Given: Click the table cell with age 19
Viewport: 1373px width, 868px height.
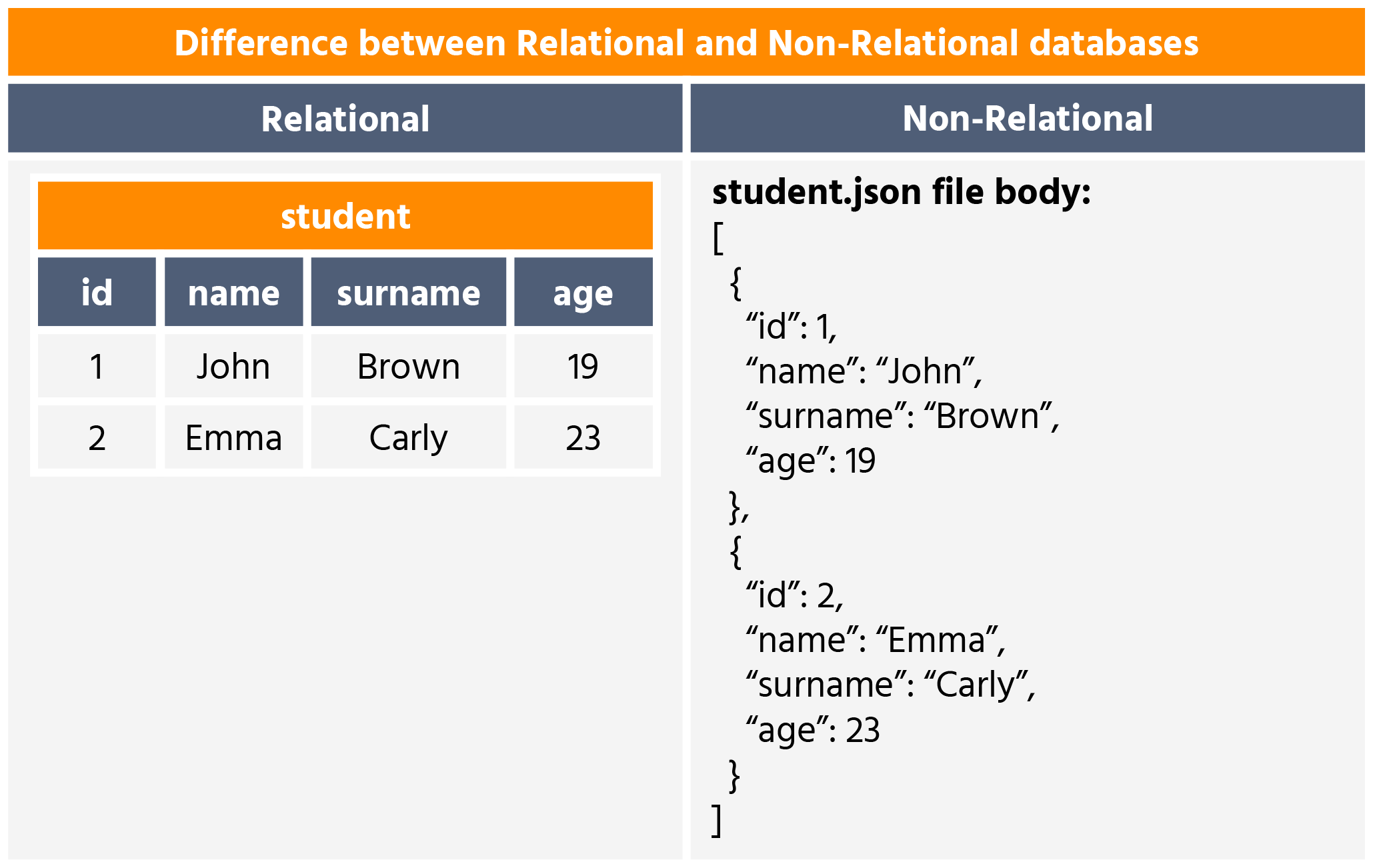Looking at the screenshot, I should 583,366.
